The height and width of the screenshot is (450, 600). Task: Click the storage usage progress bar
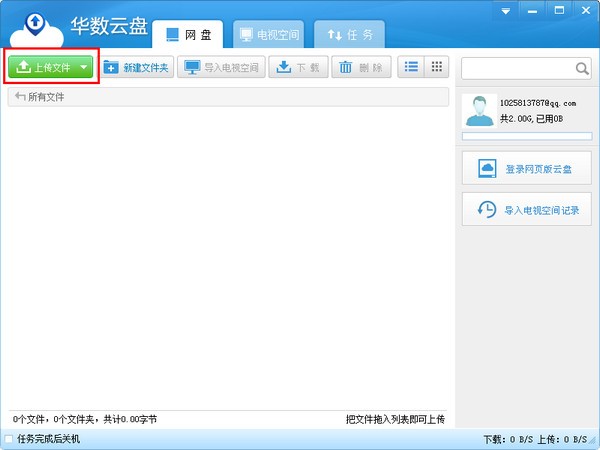click(x=526, y=137)
